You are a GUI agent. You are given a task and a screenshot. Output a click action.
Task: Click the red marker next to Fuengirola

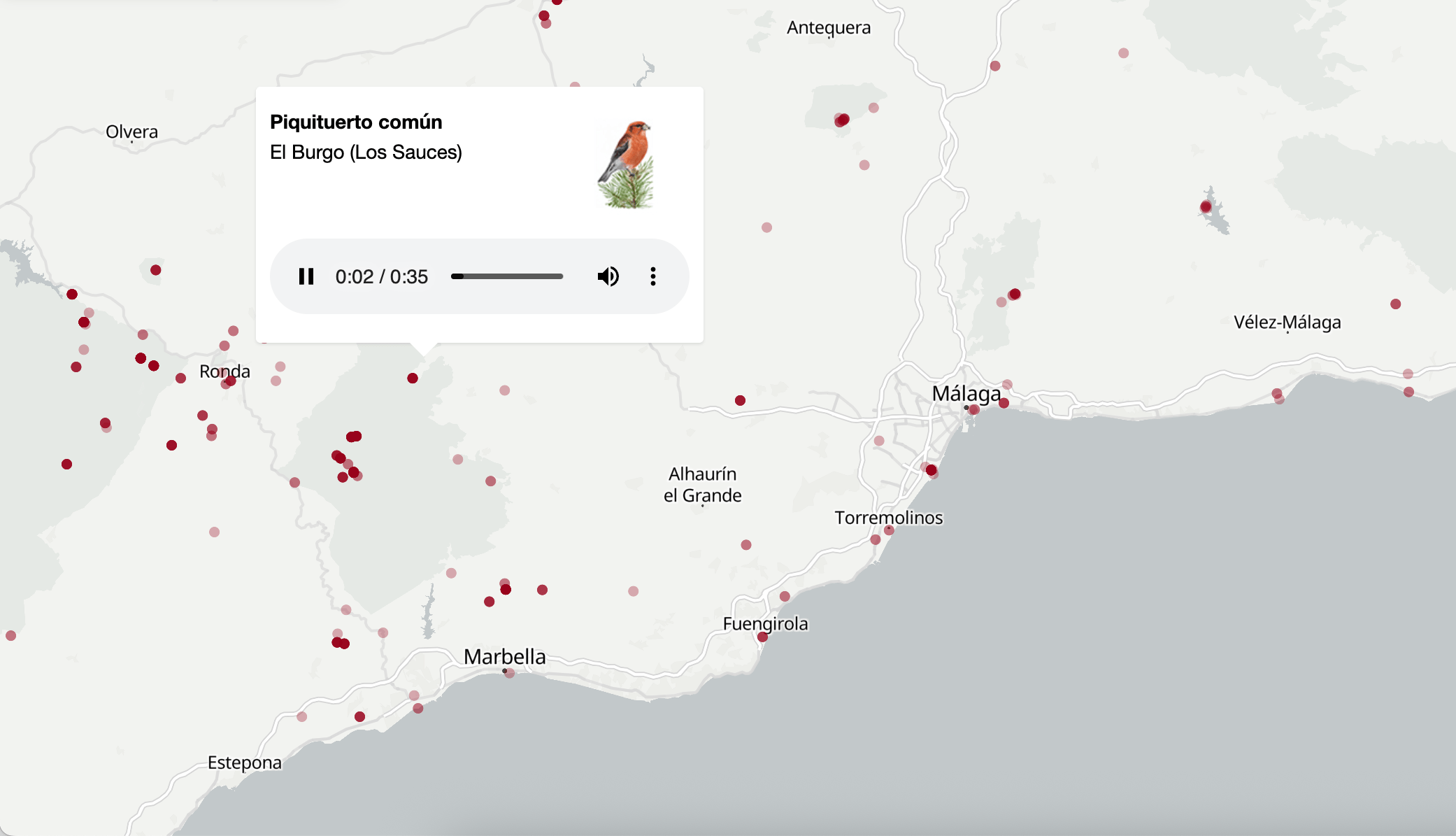762,636
